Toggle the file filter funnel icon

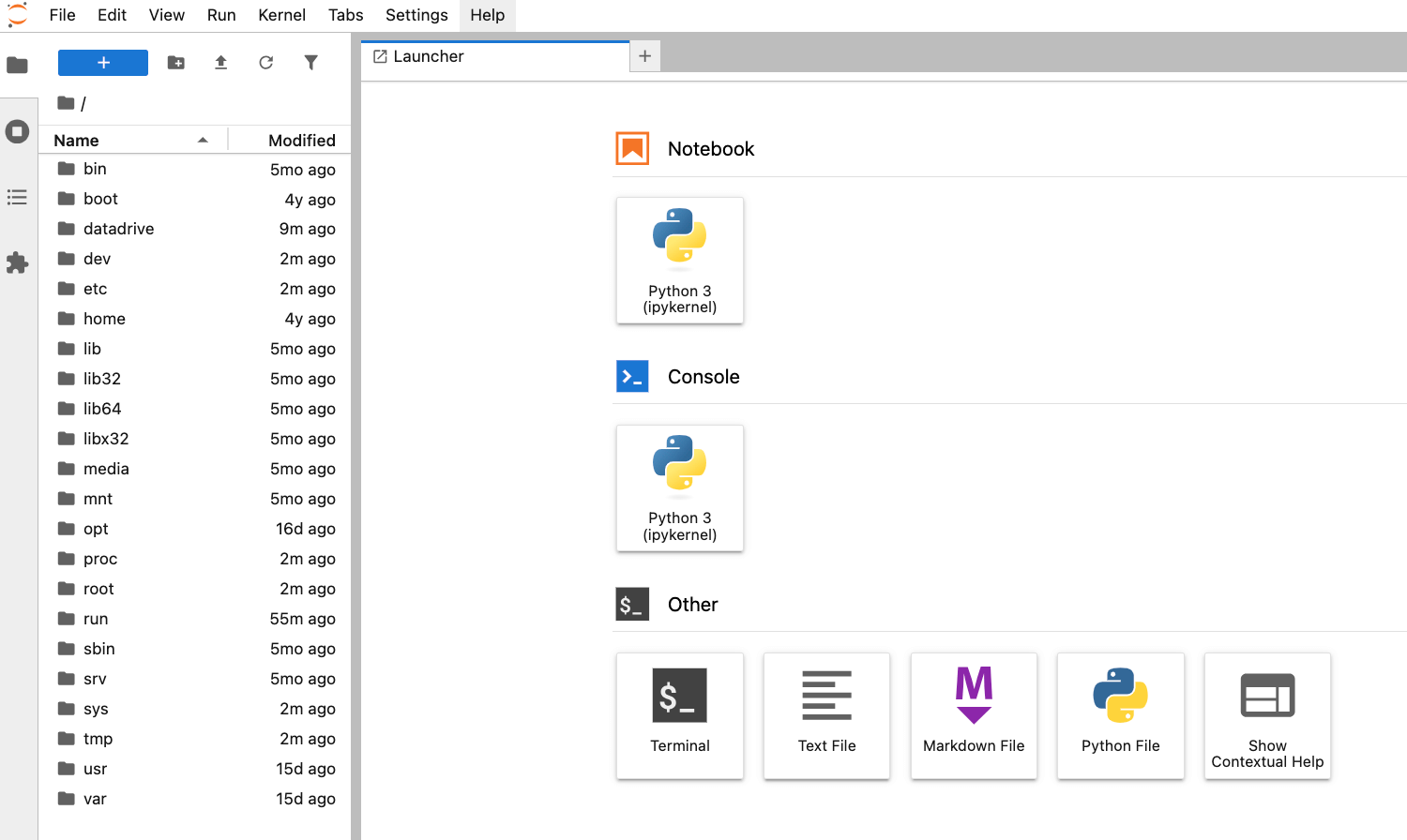tap(311, 63)
